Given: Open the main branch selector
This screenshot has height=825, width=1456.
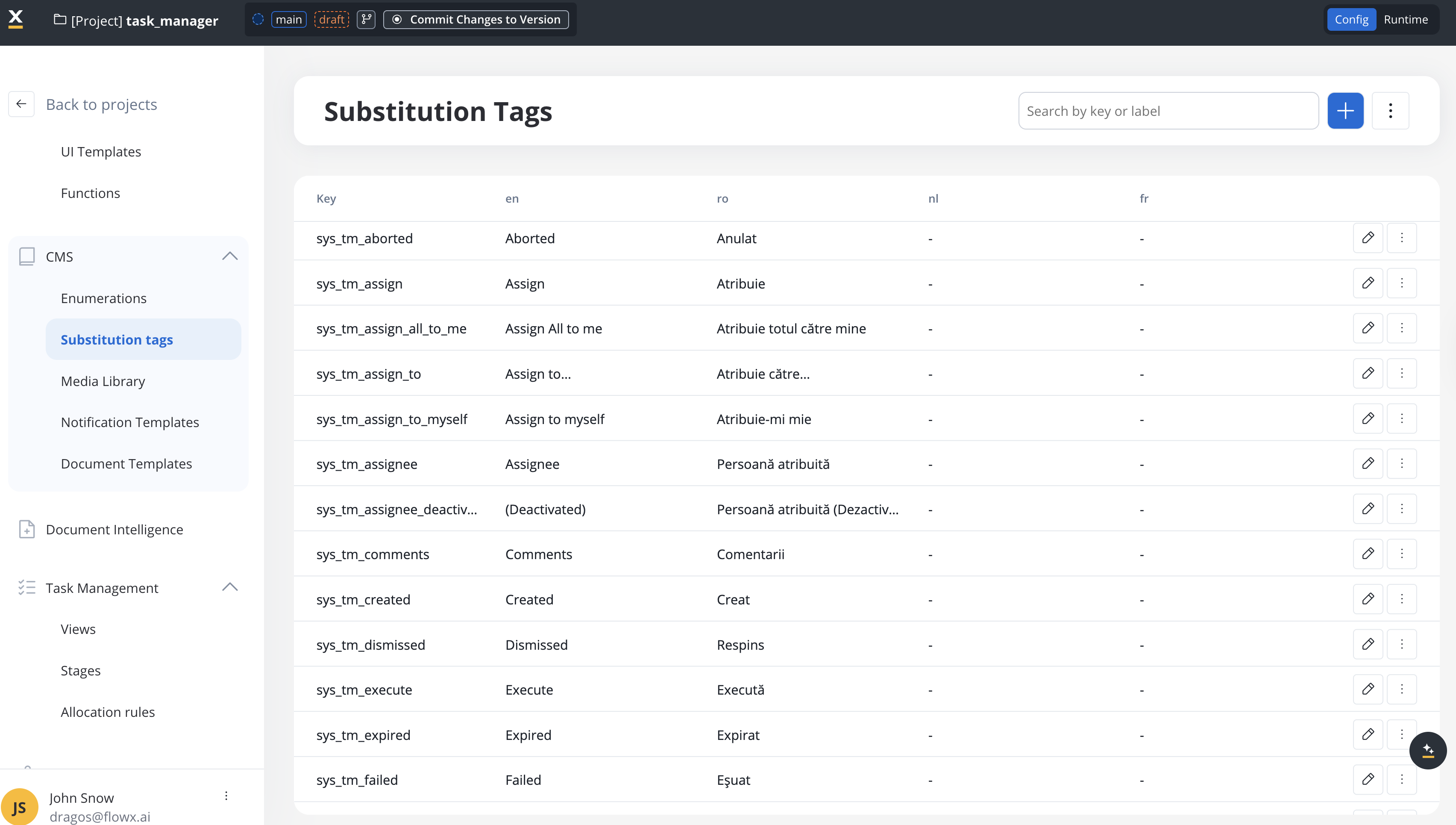Looking at the screenshot, I should tap(289, 19).
